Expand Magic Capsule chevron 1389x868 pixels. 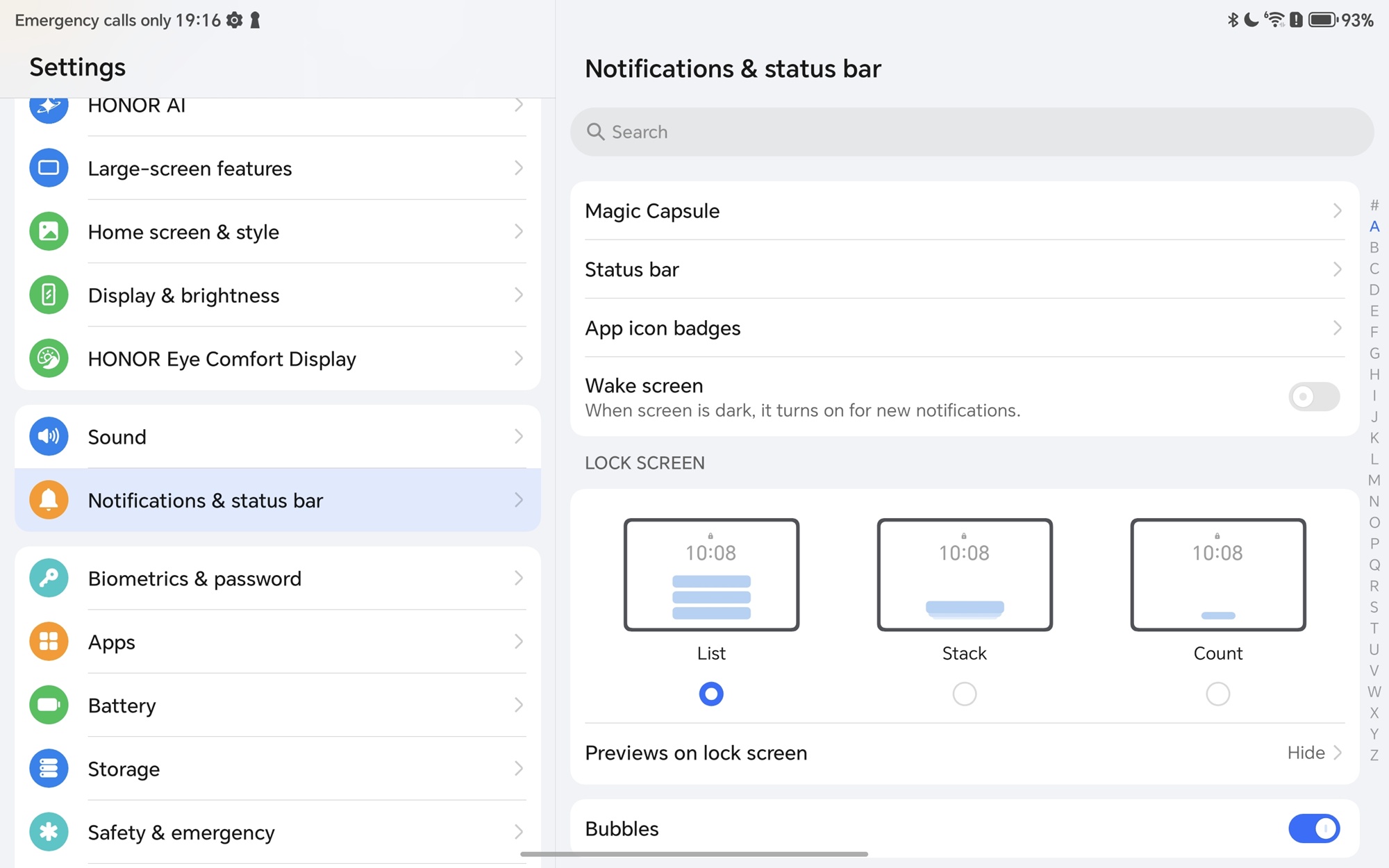click(1337, 211)
